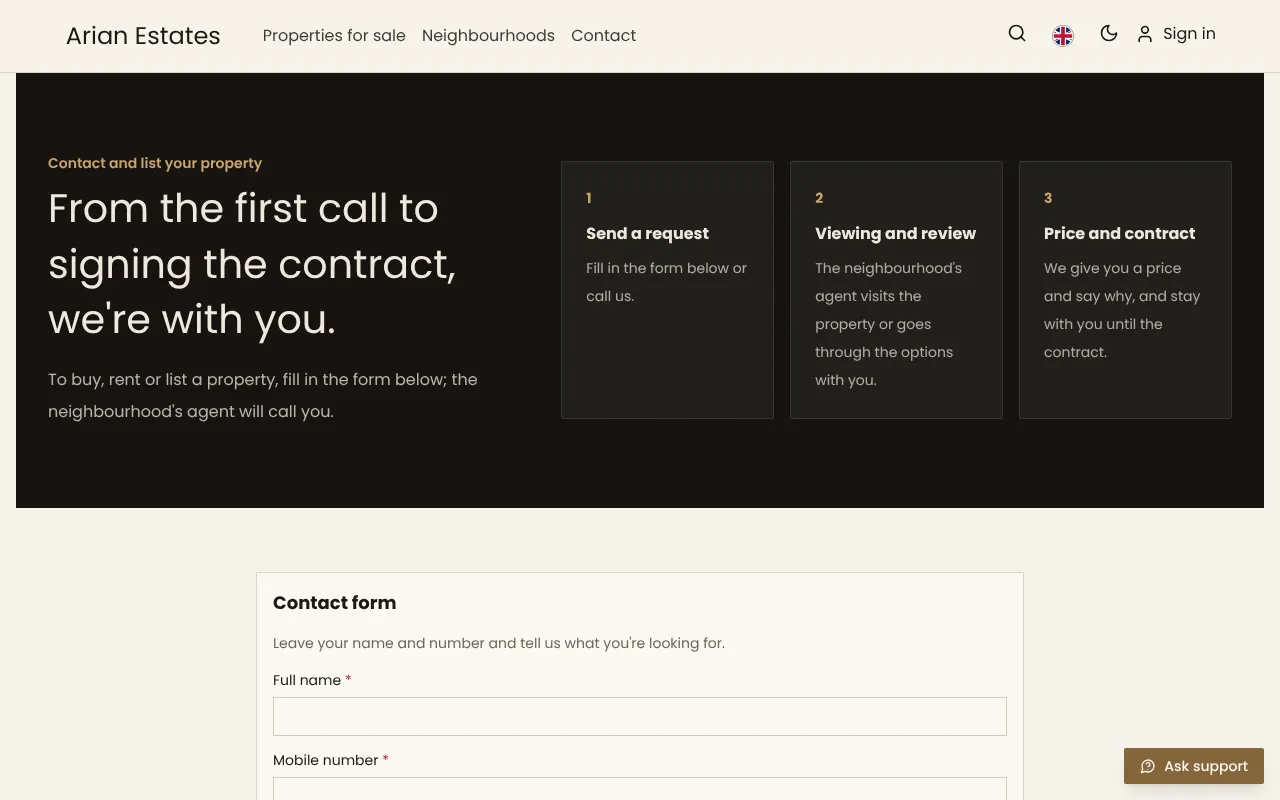
Task: Click the Ask support button
Action: tap(1194, 766)
